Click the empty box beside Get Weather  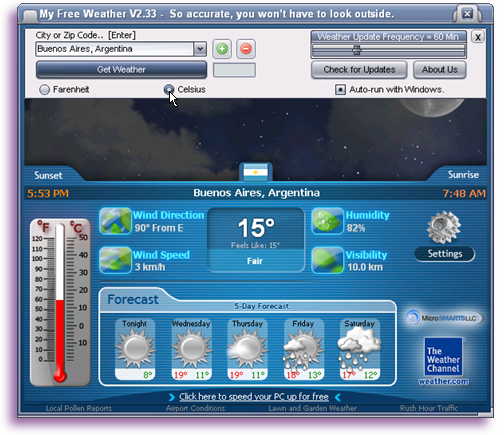(x=234, y=70)
